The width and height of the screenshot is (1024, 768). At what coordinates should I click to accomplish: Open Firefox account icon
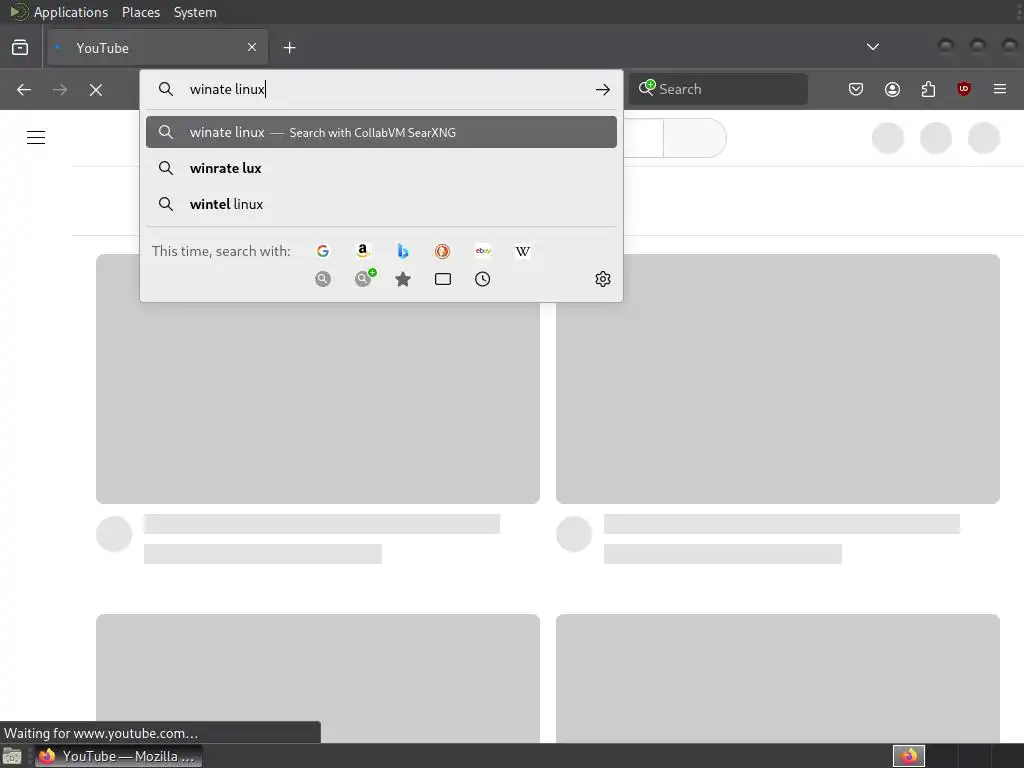coord(892,89)
